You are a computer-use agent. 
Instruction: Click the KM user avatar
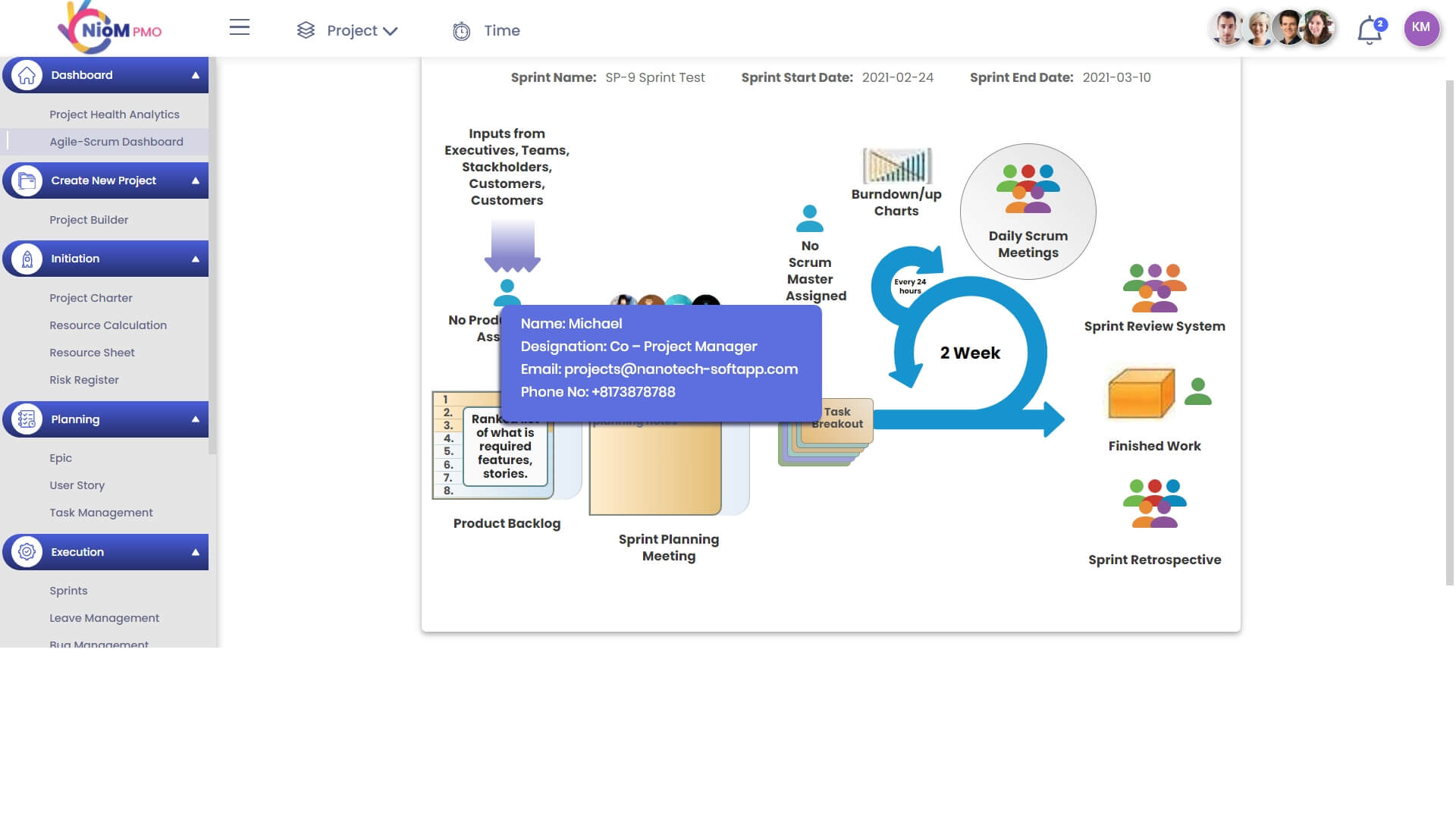pyautogui.click(x=1421, y=29)
